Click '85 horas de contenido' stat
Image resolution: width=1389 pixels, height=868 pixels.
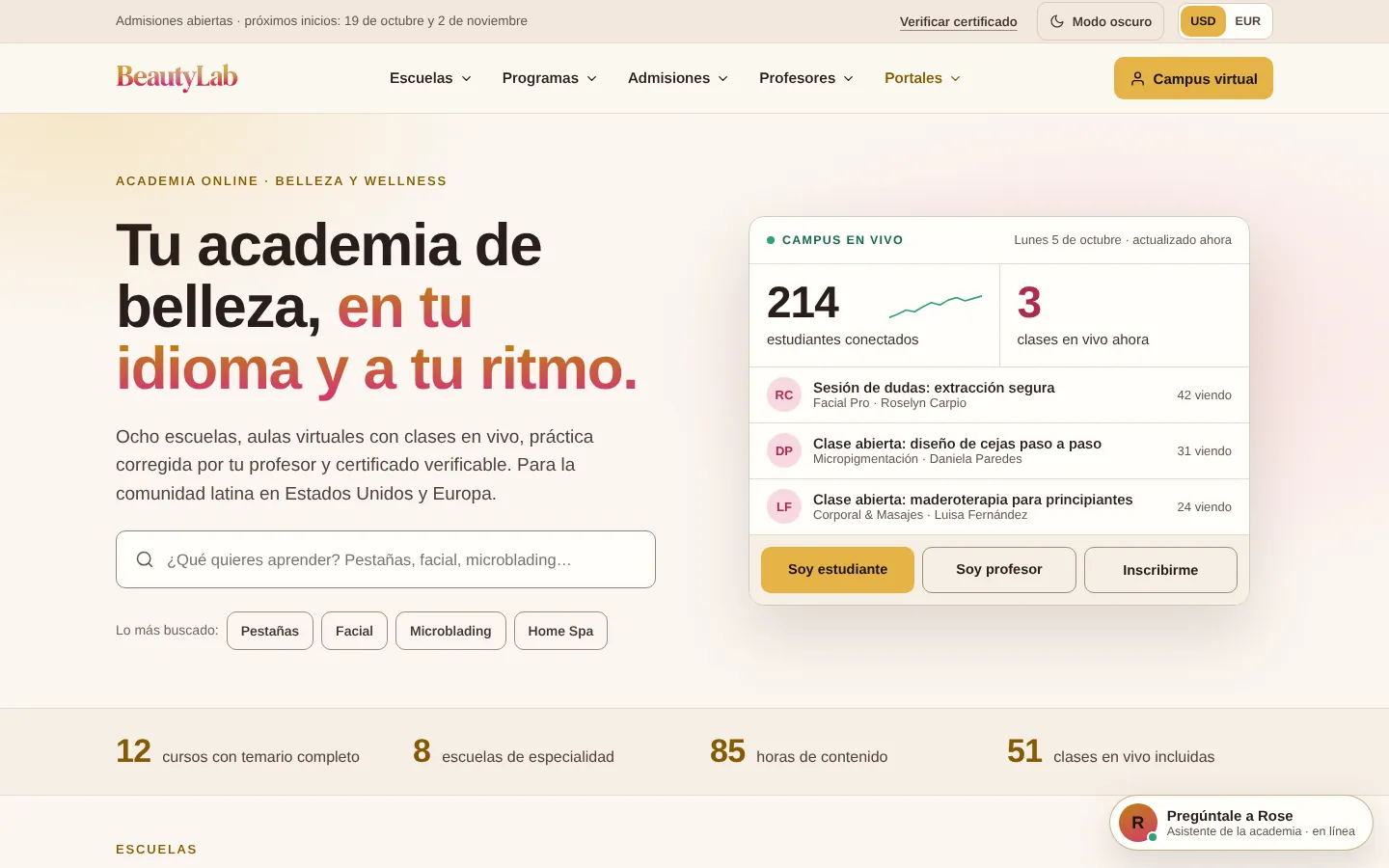coord(799,752)
